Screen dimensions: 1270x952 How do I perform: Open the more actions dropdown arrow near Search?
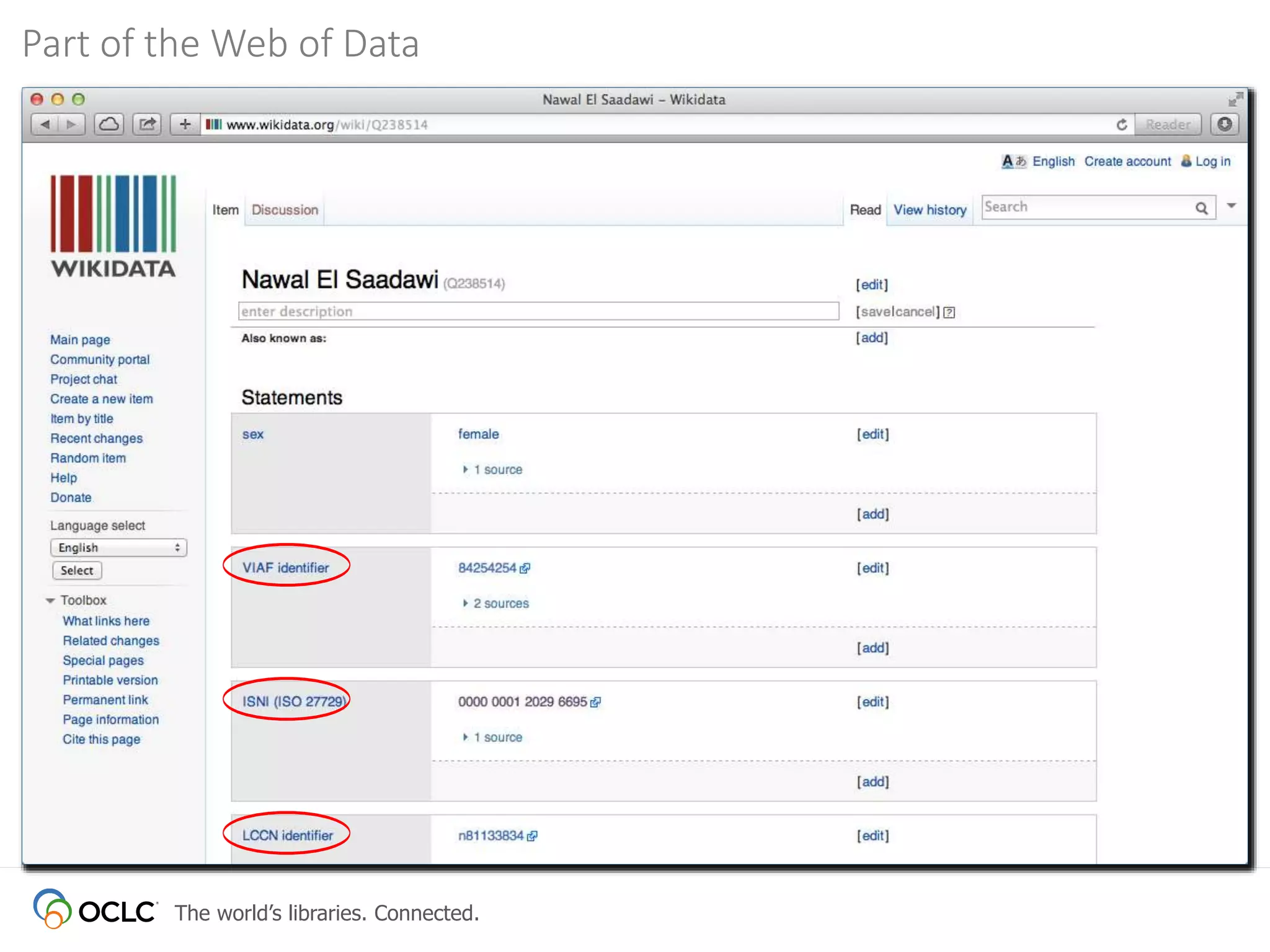click(1232, 206)
